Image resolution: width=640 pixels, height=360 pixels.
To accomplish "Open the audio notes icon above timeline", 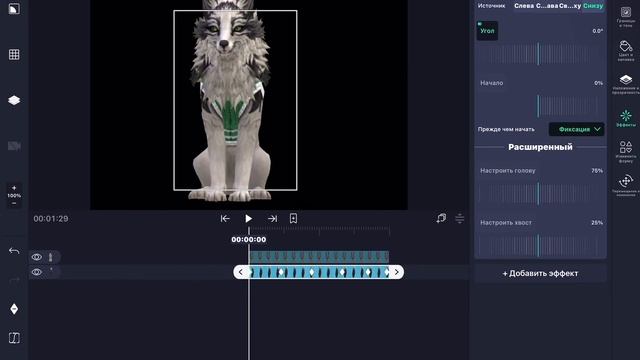I will [441, 218].
